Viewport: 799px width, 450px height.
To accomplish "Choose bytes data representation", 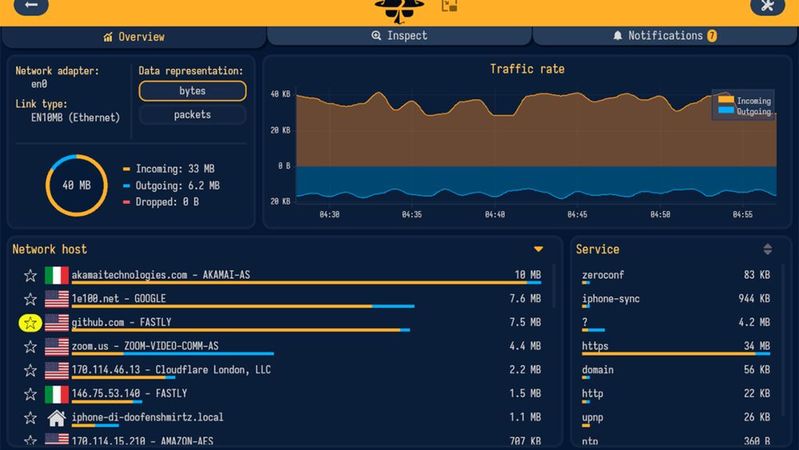I will (x=192, y=91).
